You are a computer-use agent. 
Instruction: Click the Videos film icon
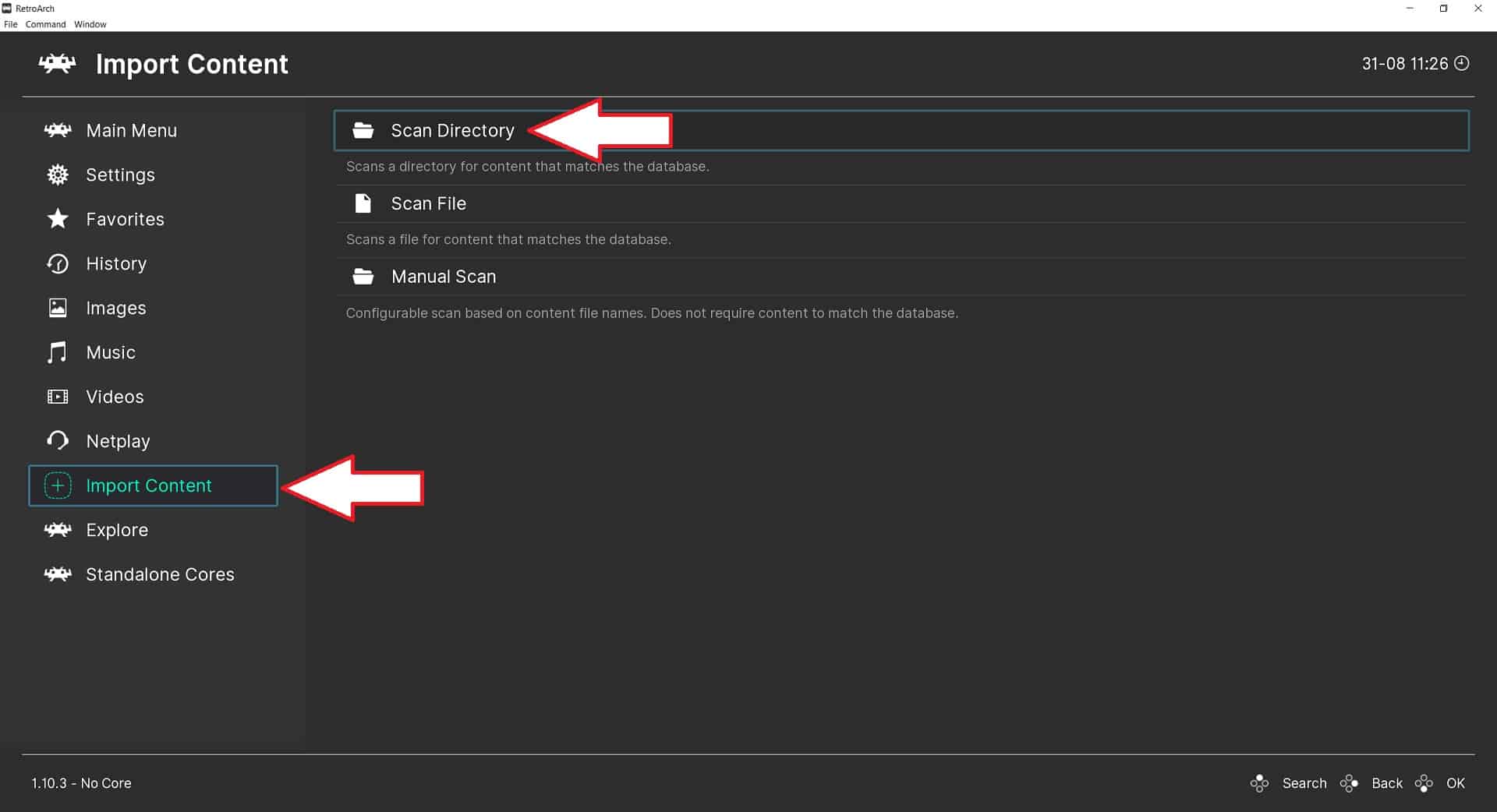point(57,397)
